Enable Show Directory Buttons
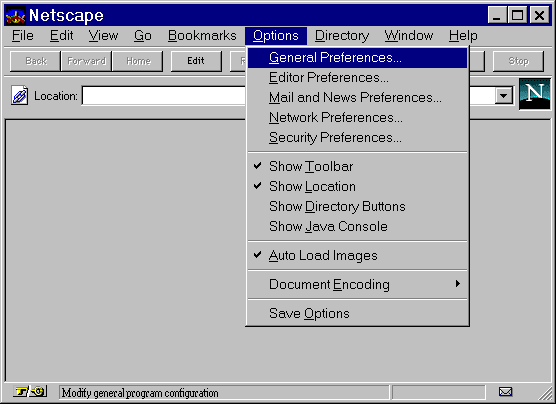The height and width of the screenshot is (404, 556). 357,206
